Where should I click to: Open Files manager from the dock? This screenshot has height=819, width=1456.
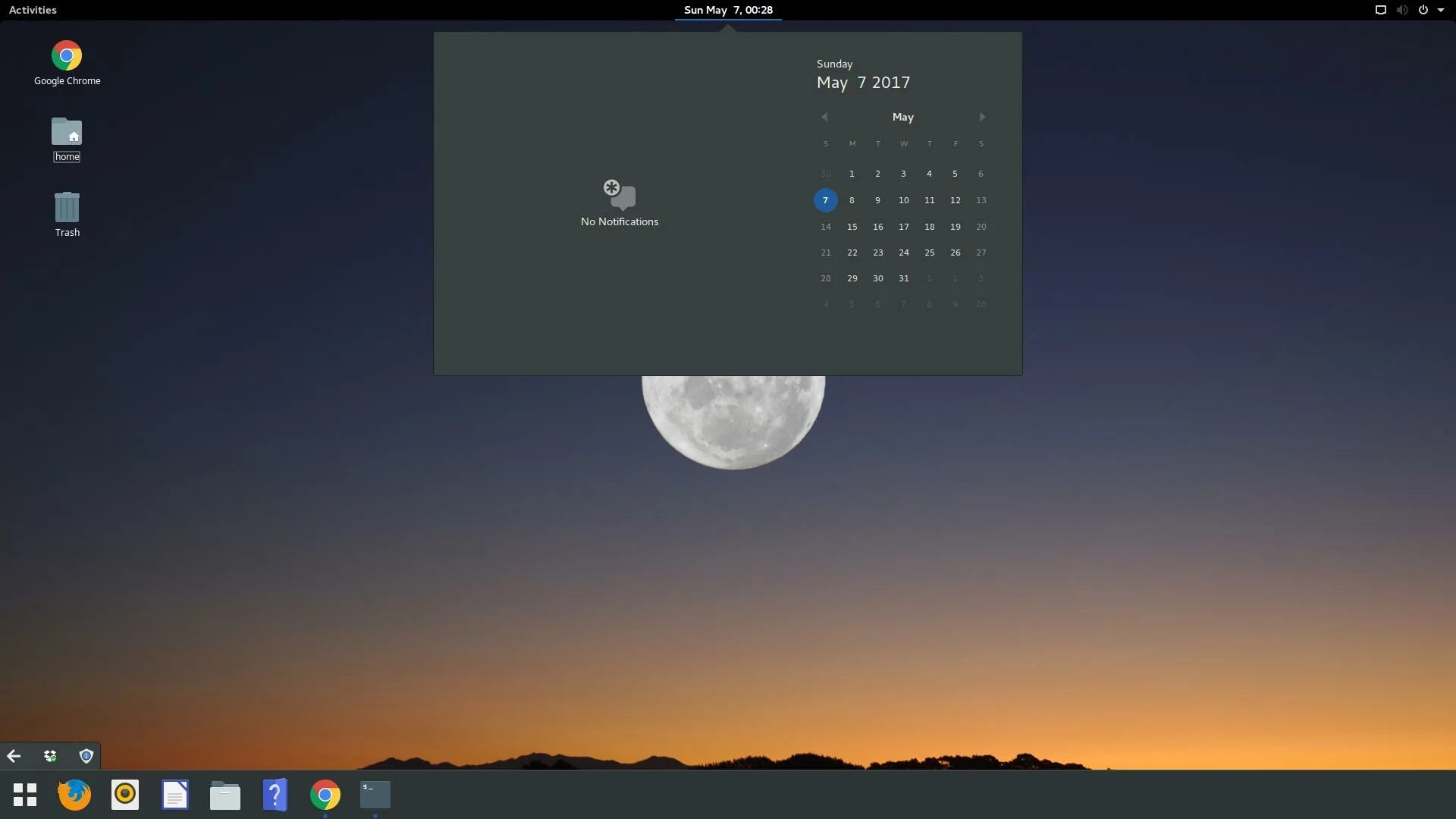point(225,795)
